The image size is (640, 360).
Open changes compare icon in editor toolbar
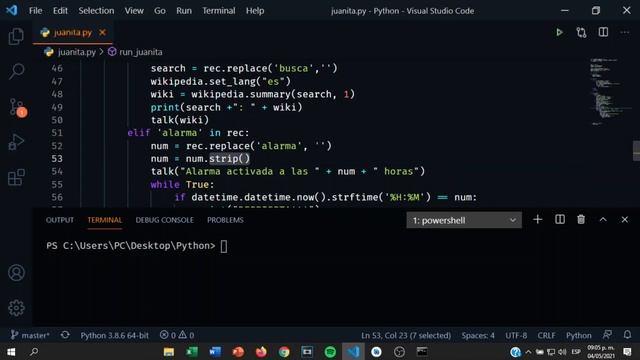pyautogui.click(x=581, y=32)
